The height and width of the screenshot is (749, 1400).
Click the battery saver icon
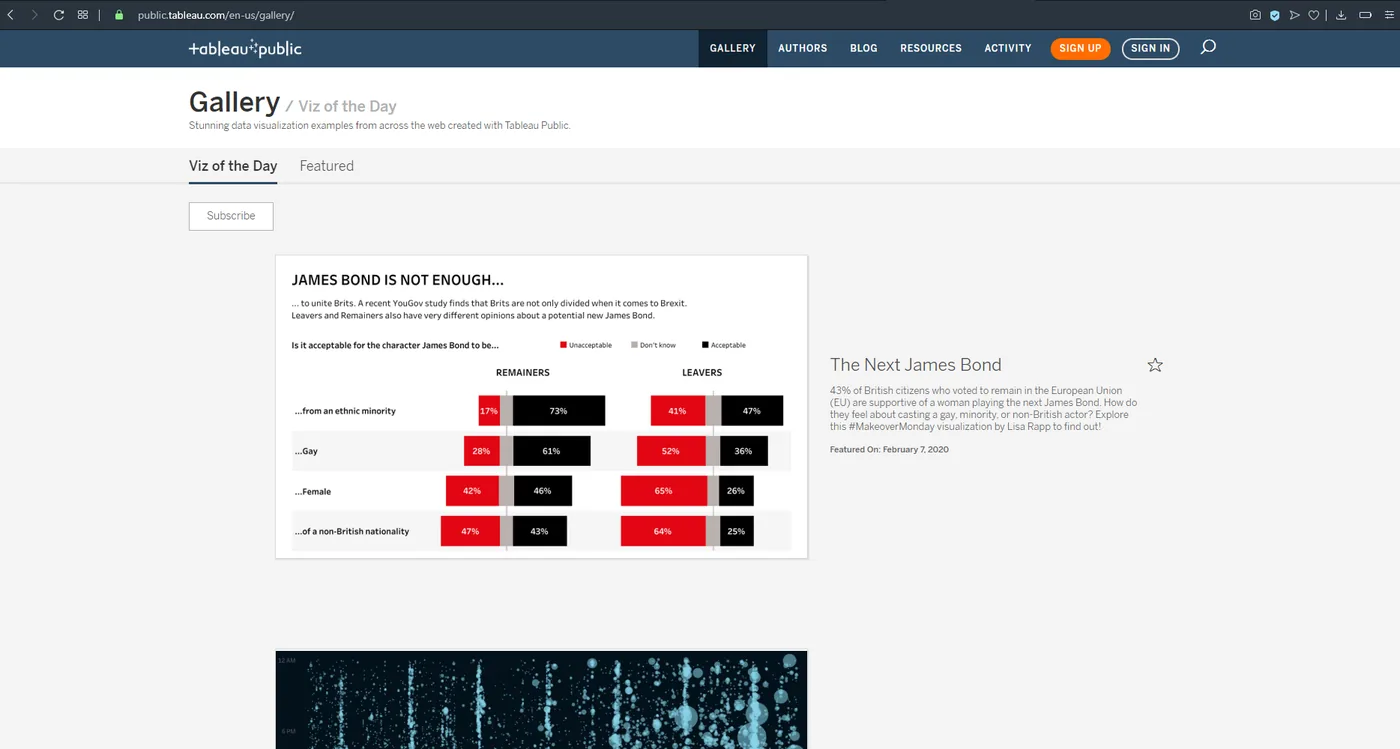click(x=1363, y=15)
